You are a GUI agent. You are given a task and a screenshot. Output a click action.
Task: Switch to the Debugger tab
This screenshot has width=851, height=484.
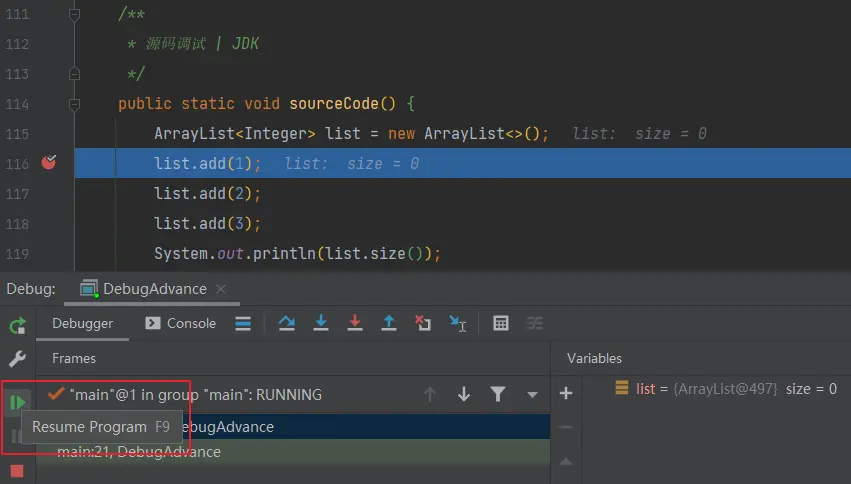pyautogui.click(x=82, y=323)
